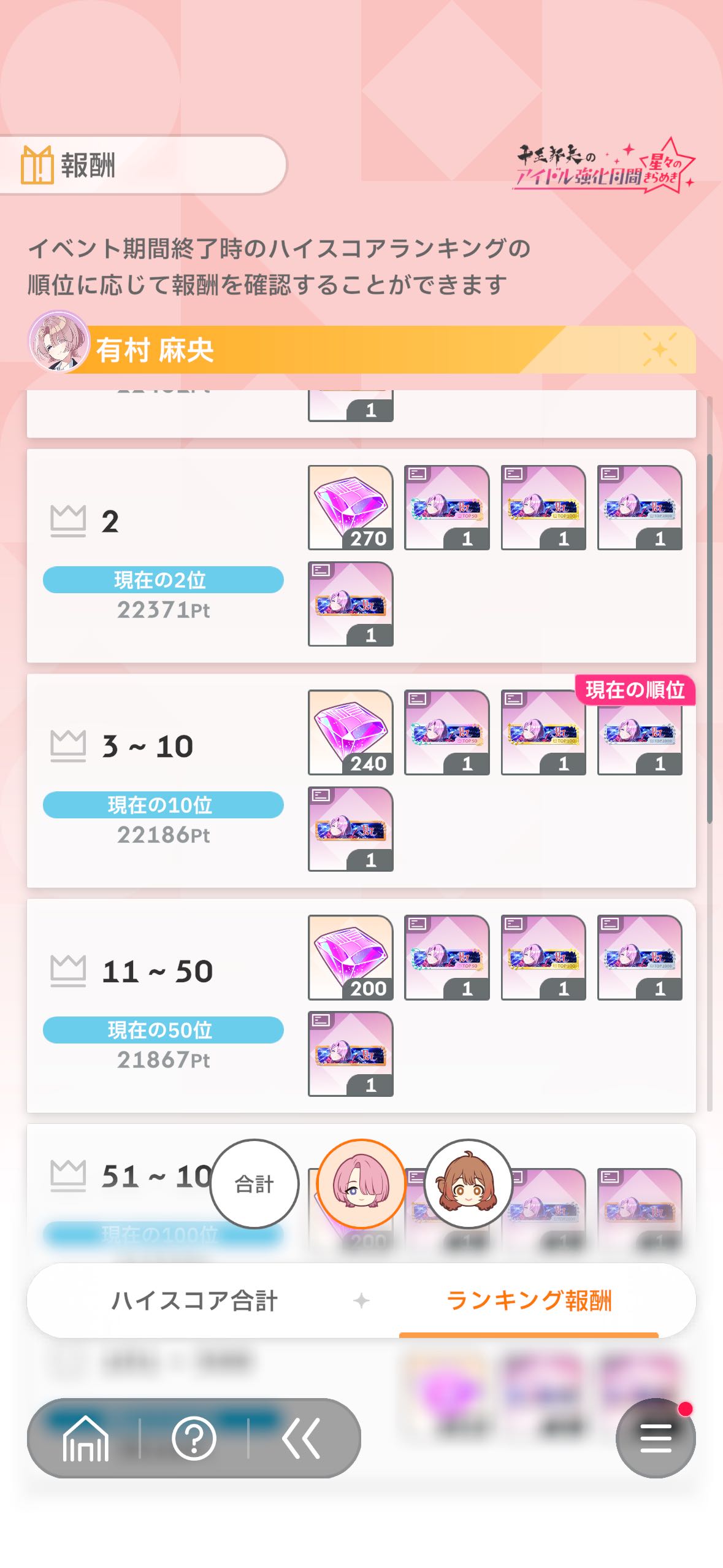The image size is (723, 1568).
Task: Select the 合計 total filter circle
Action: (254, 1184)
